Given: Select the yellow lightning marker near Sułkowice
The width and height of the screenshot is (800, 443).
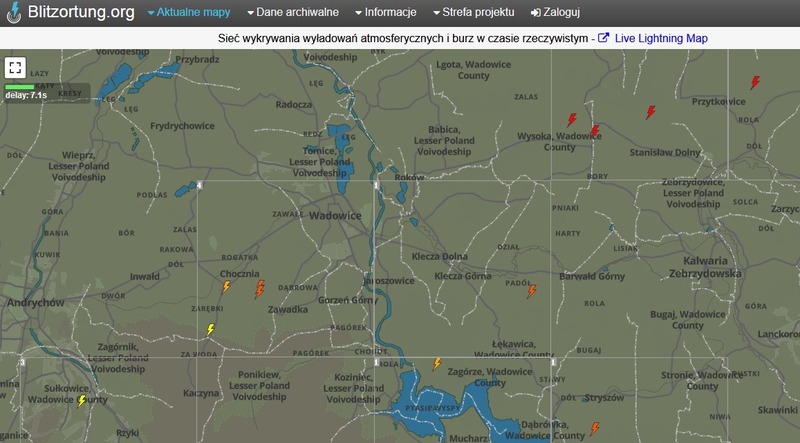Looking at the screenshot, I should [x=82, y=401].
